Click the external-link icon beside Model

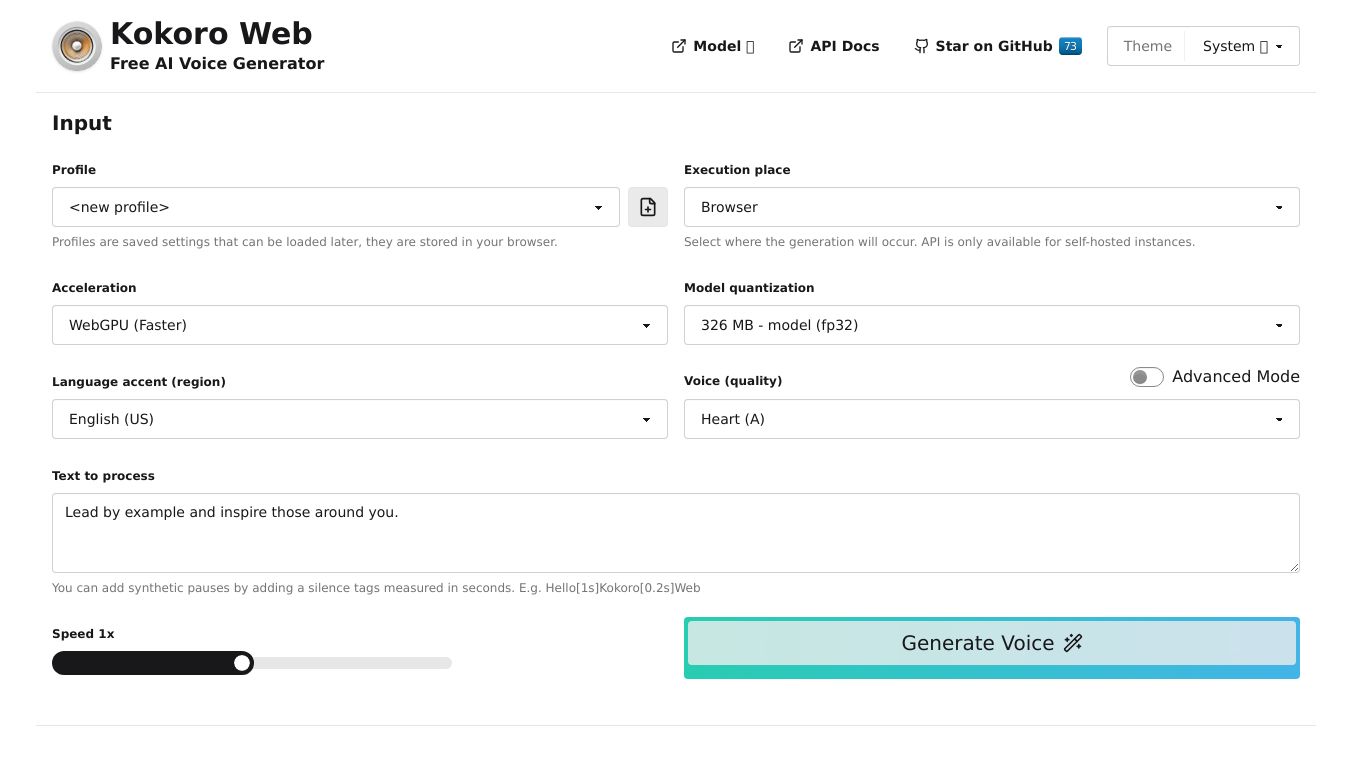pyautogui.click(x=679, y=46)
